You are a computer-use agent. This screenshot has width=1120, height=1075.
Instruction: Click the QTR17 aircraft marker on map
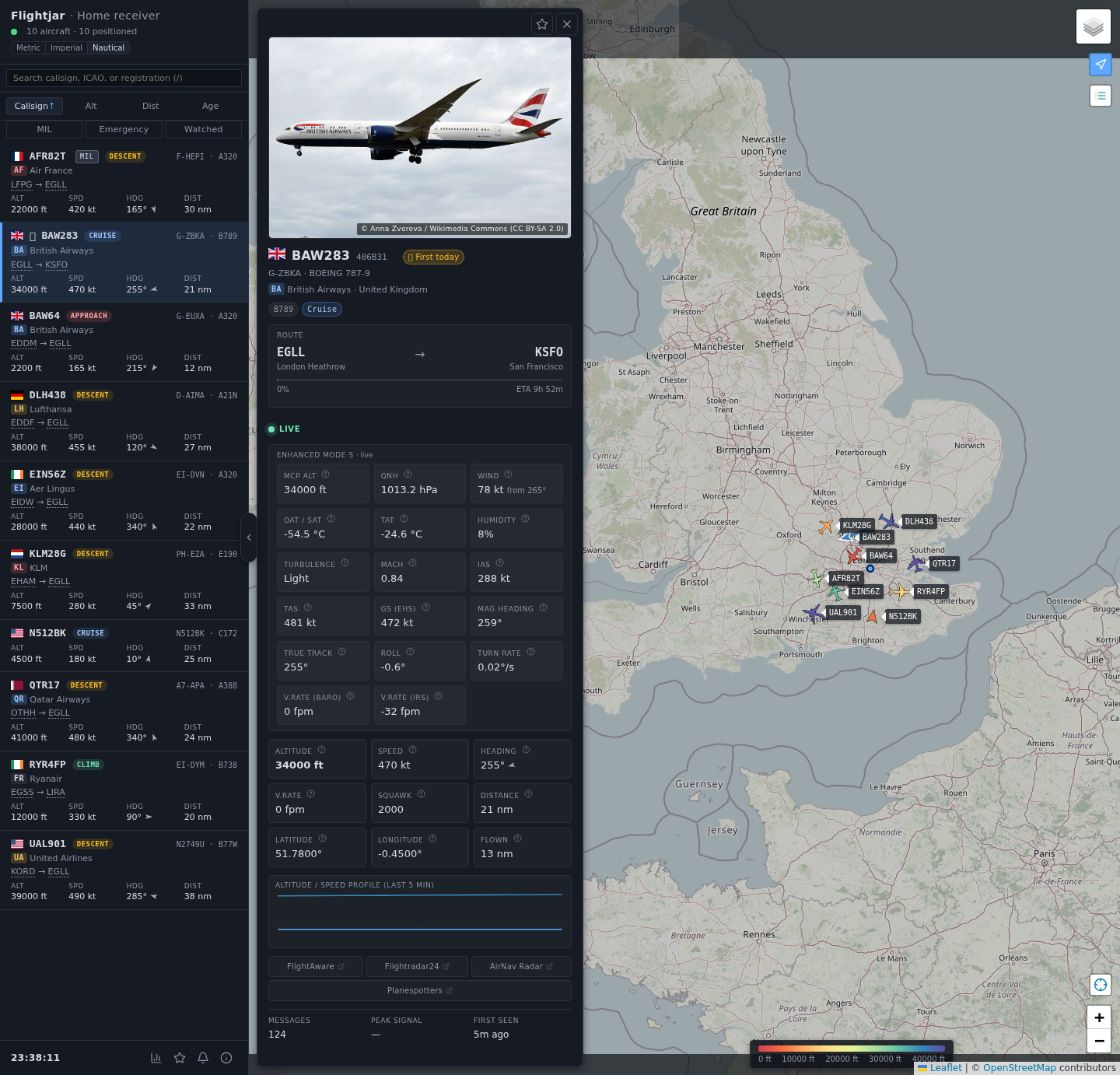pos(916,563)
